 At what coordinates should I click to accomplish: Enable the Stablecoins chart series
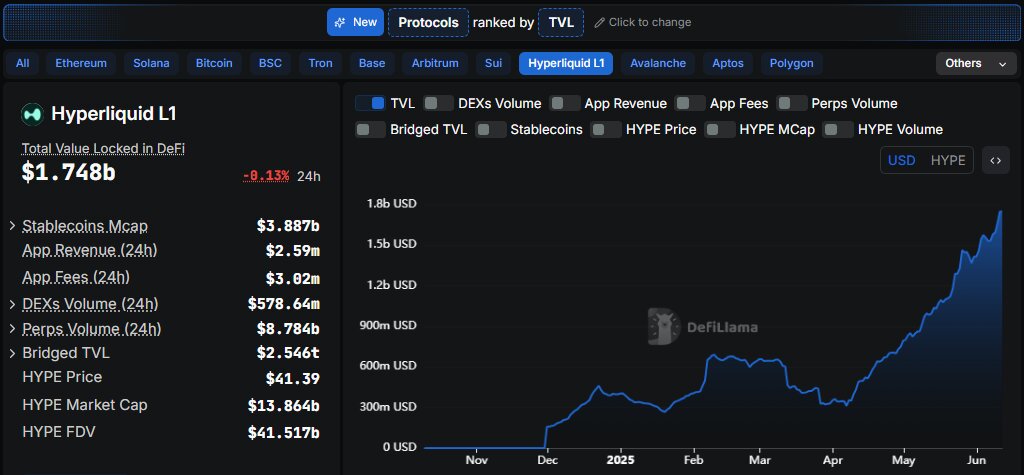[x=490, y=129]
